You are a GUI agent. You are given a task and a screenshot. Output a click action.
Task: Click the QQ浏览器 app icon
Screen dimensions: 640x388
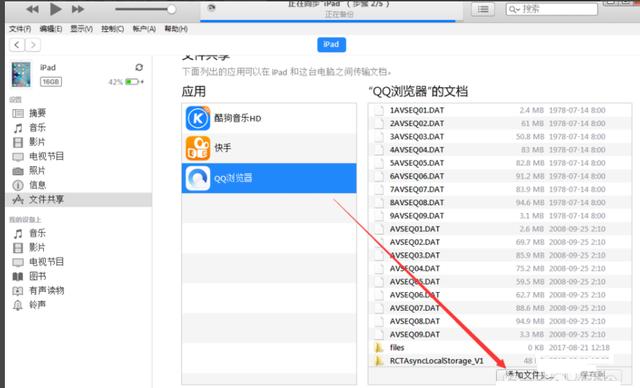click(198, 178)
